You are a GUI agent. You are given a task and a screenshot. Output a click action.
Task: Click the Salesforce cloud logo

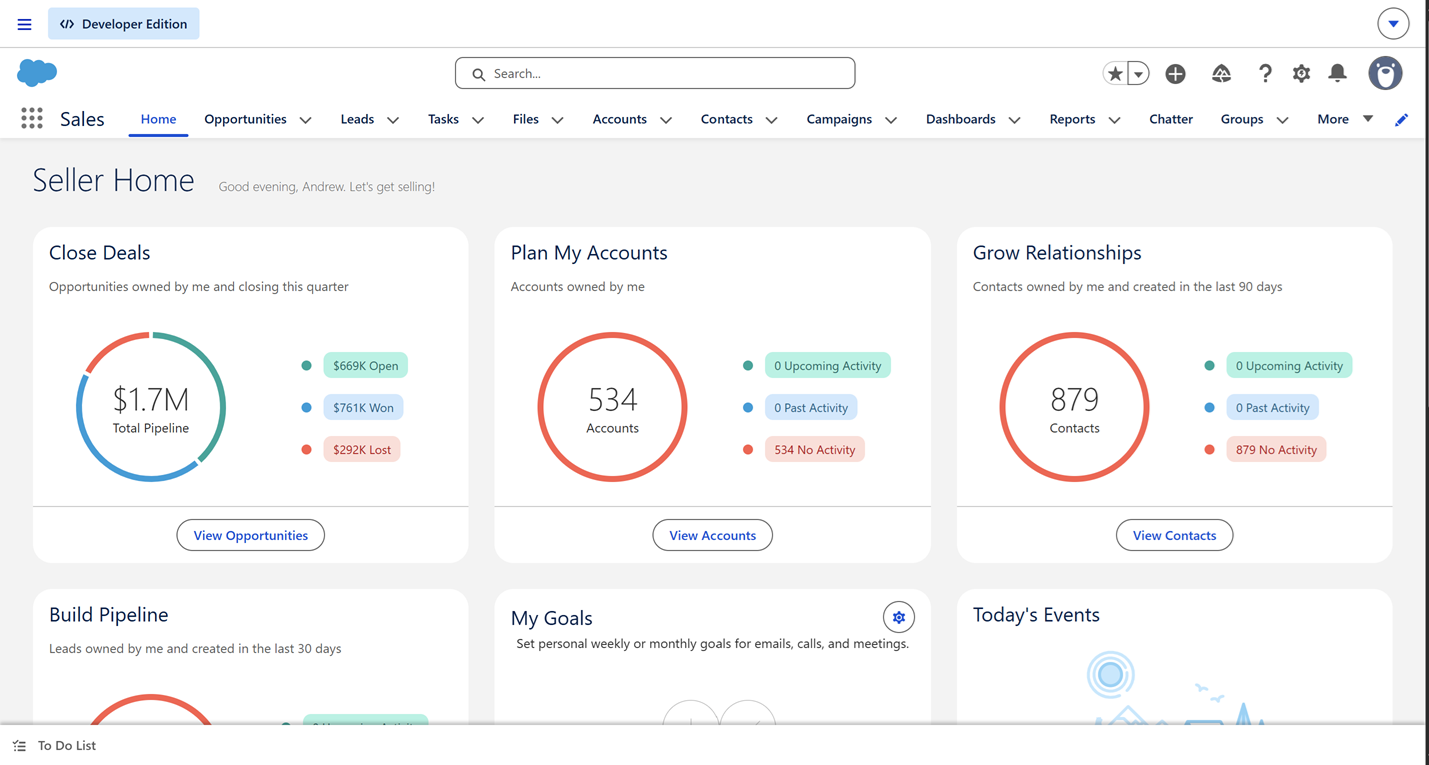[37, 72]
